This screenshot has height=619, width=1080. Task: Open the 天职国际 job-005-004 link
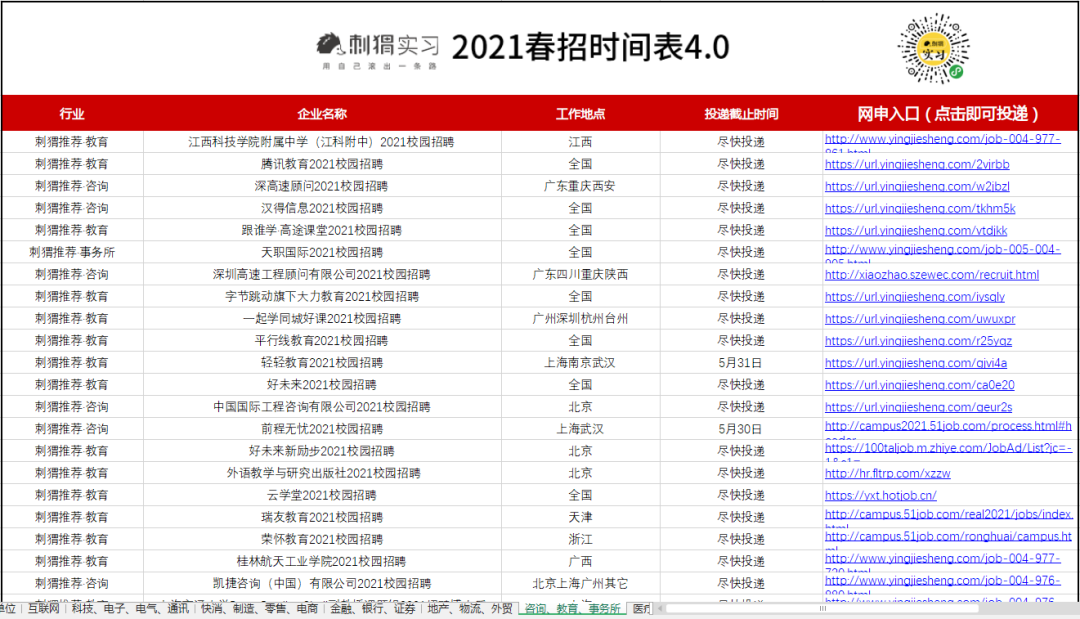click(x=942, y=249)
